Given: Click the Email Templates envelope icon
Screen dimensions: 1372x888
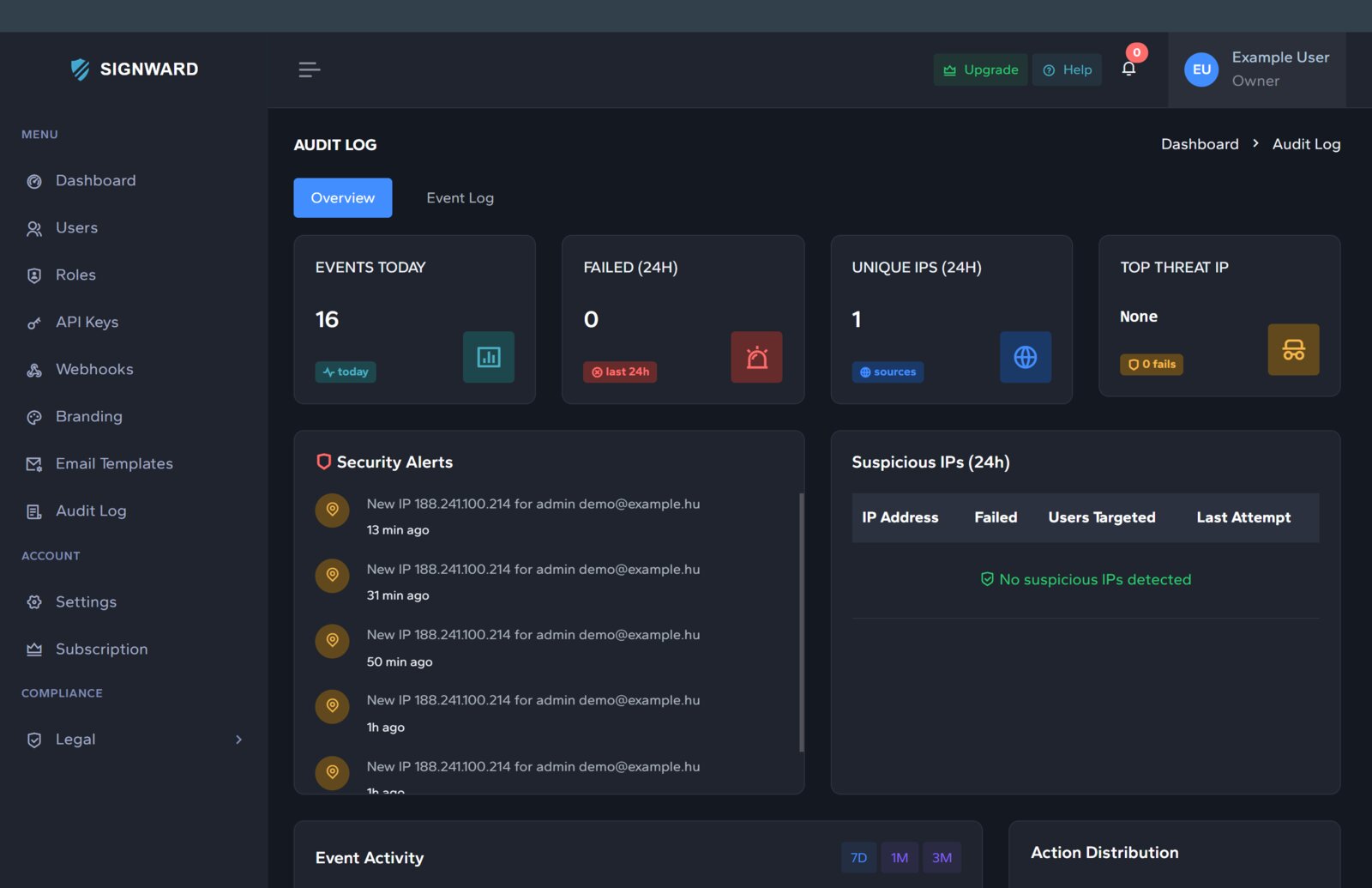Looking at the screenshot, I should pyautogui.click(x=34, y=464).
